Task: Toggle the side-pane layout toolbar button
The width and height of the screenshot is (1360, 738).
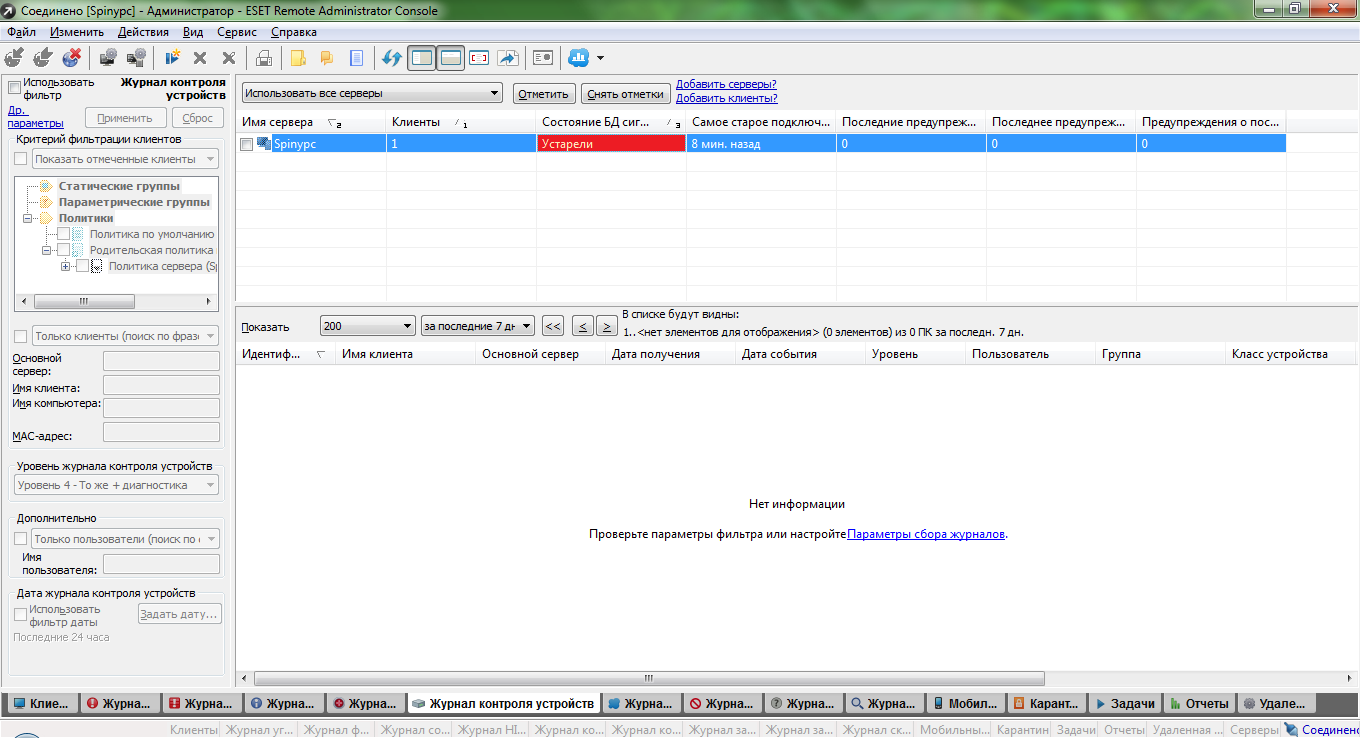Action: [x=422, y=58]
